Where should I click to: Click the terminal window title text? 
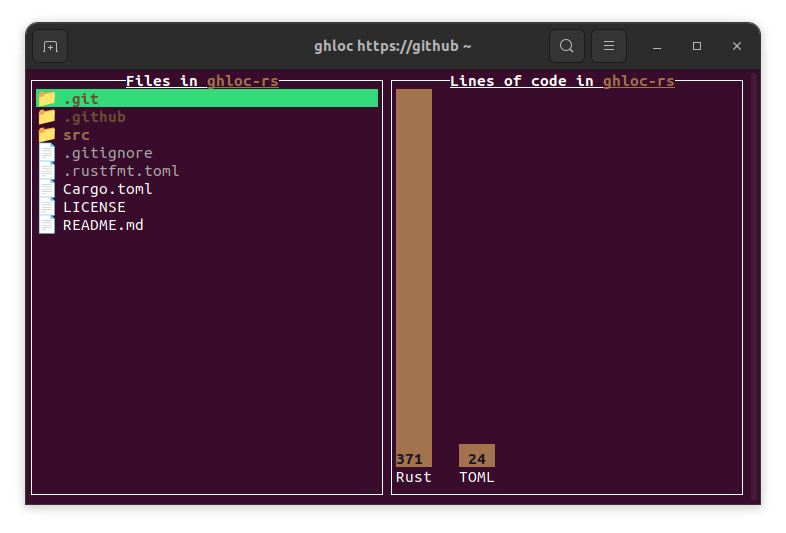coord(392,46)
